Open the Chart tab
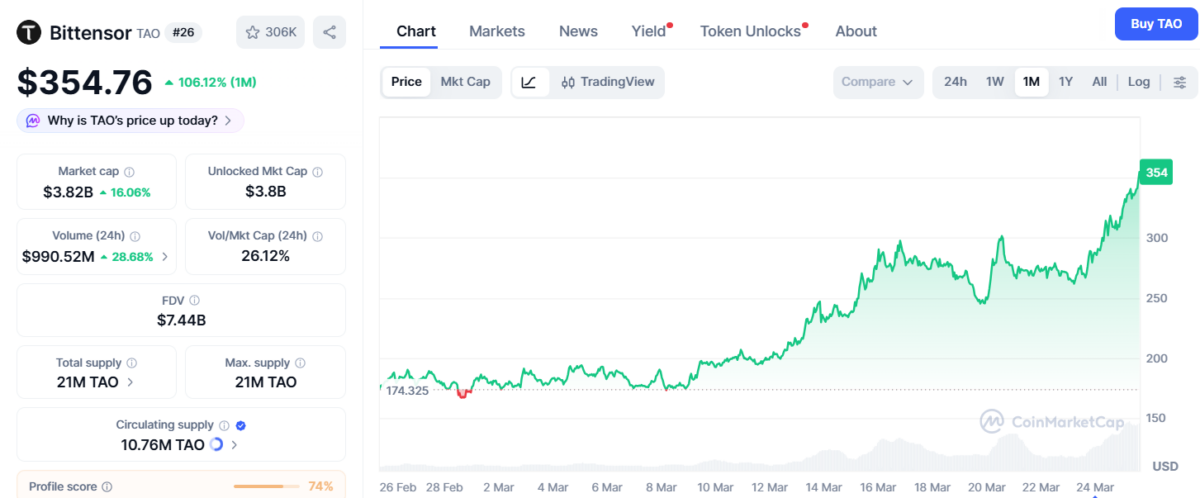The height and width of the screenshot is (498, 1200). click(416, 31)
